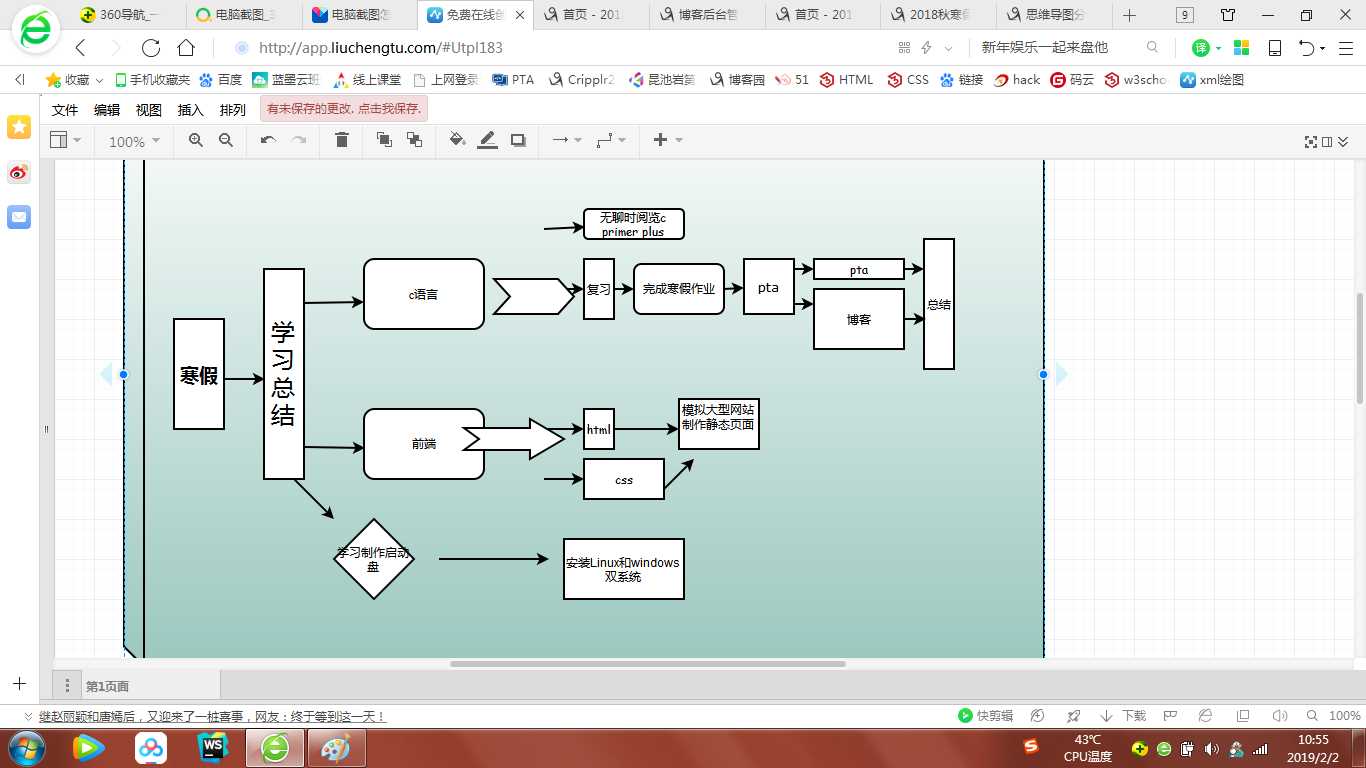Open the 文件 menu
Image resolution: width=1366 pixels, height=768 pixels.
coord(65,110)
